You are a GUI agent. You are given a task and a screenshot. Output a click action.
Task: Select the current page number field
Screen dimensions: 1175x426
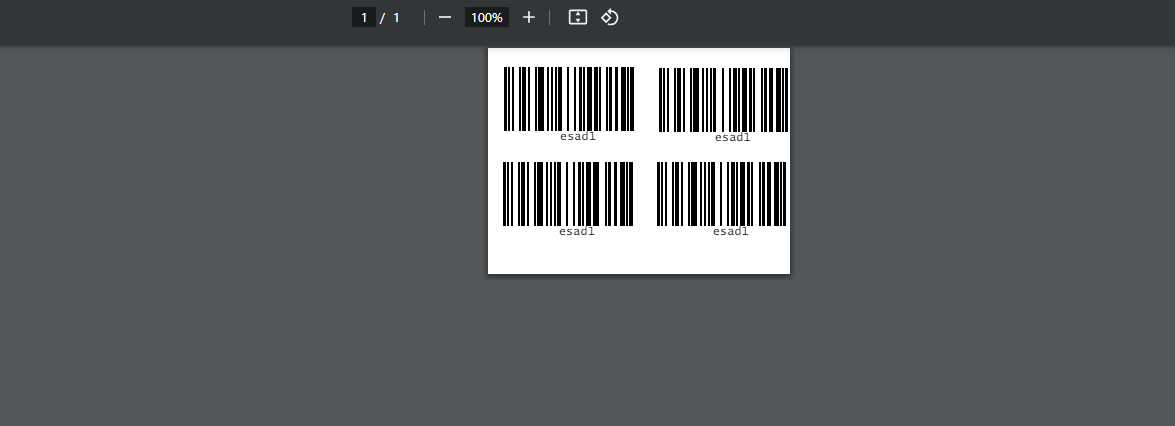pos(363,17)
